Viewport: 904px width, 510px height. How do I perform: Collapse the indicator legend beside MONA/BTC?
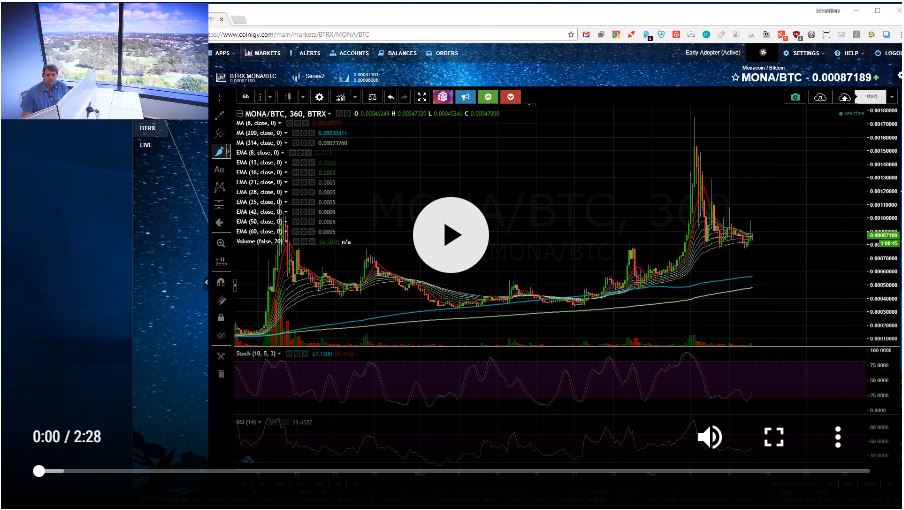(x=240, y=114)
